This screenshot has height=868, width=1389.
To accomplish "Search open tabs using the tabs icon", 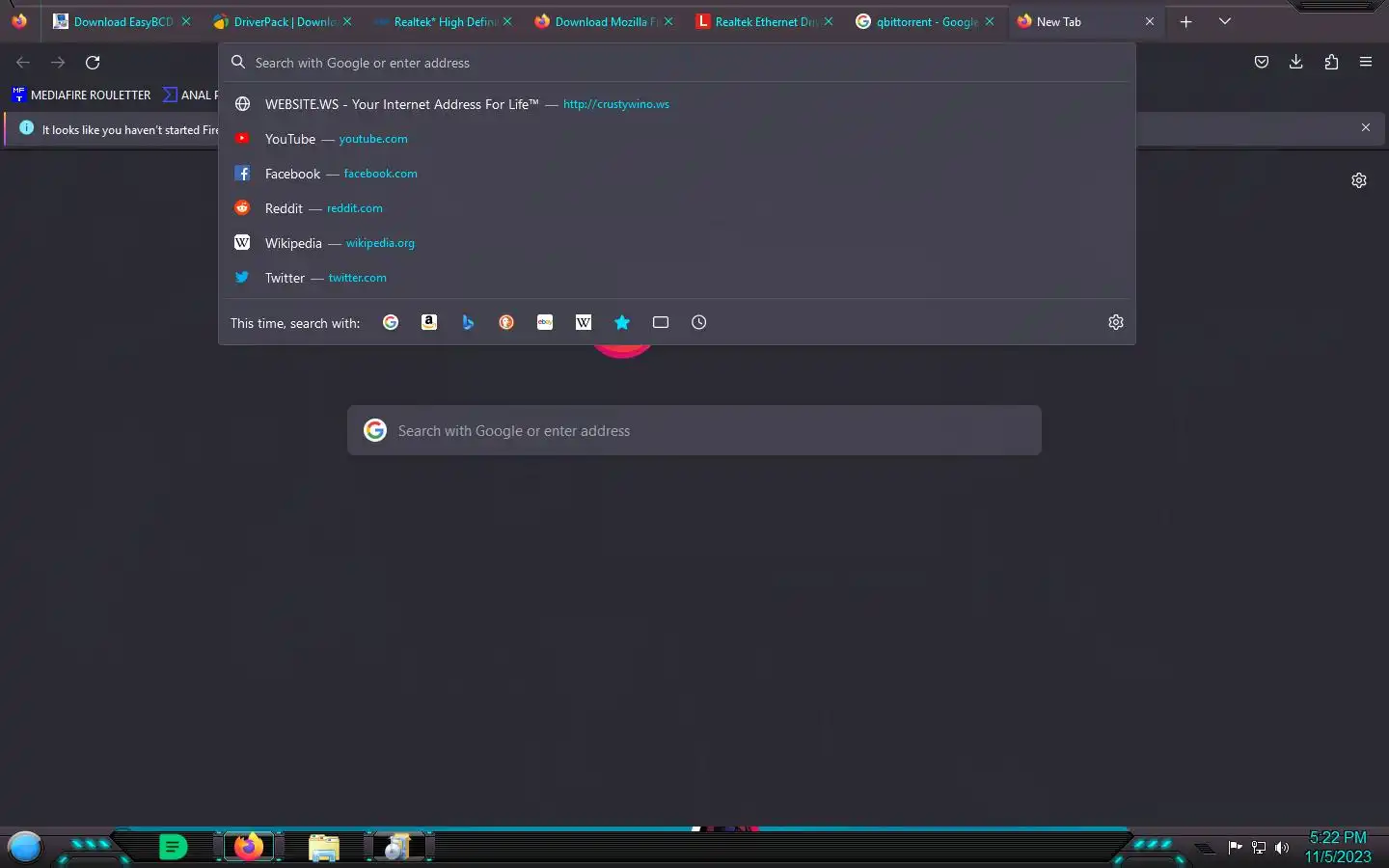I will pyautogui.click(x=661, y=322).
